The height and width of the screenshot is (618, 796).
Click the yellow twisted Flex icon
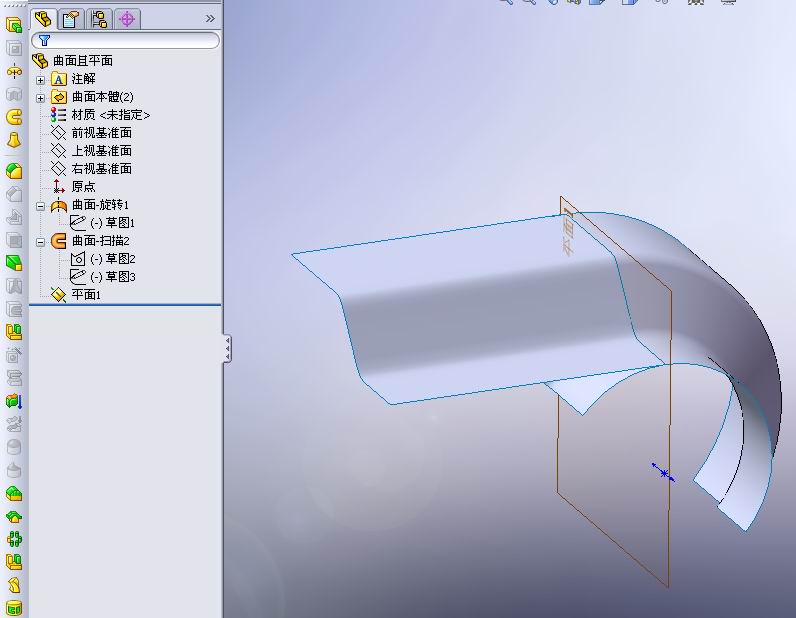[14, 585]
